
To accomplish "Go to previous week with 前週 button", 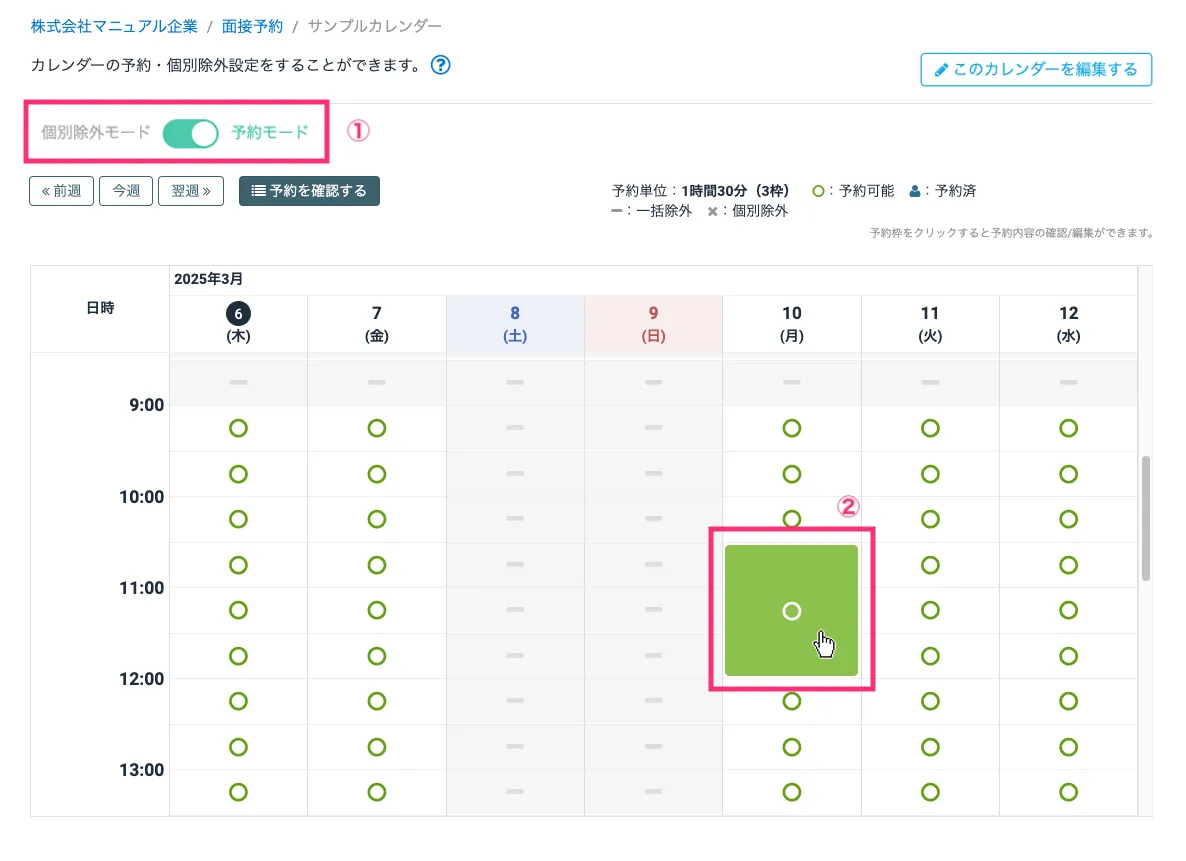I will pyautogui.click(x=62, y=191).
